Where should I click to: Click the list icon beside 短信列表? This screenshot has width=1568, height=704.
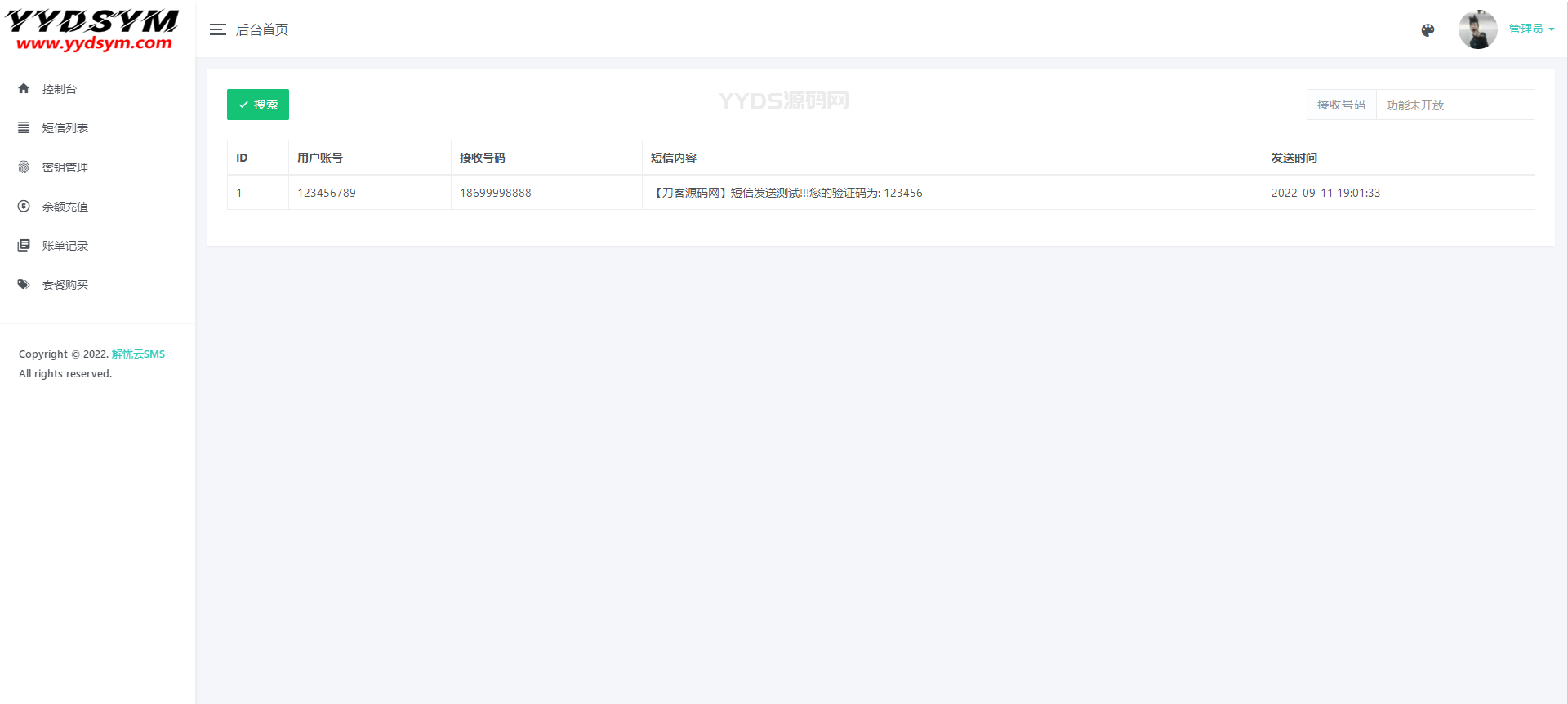click(x=24, y=127)
